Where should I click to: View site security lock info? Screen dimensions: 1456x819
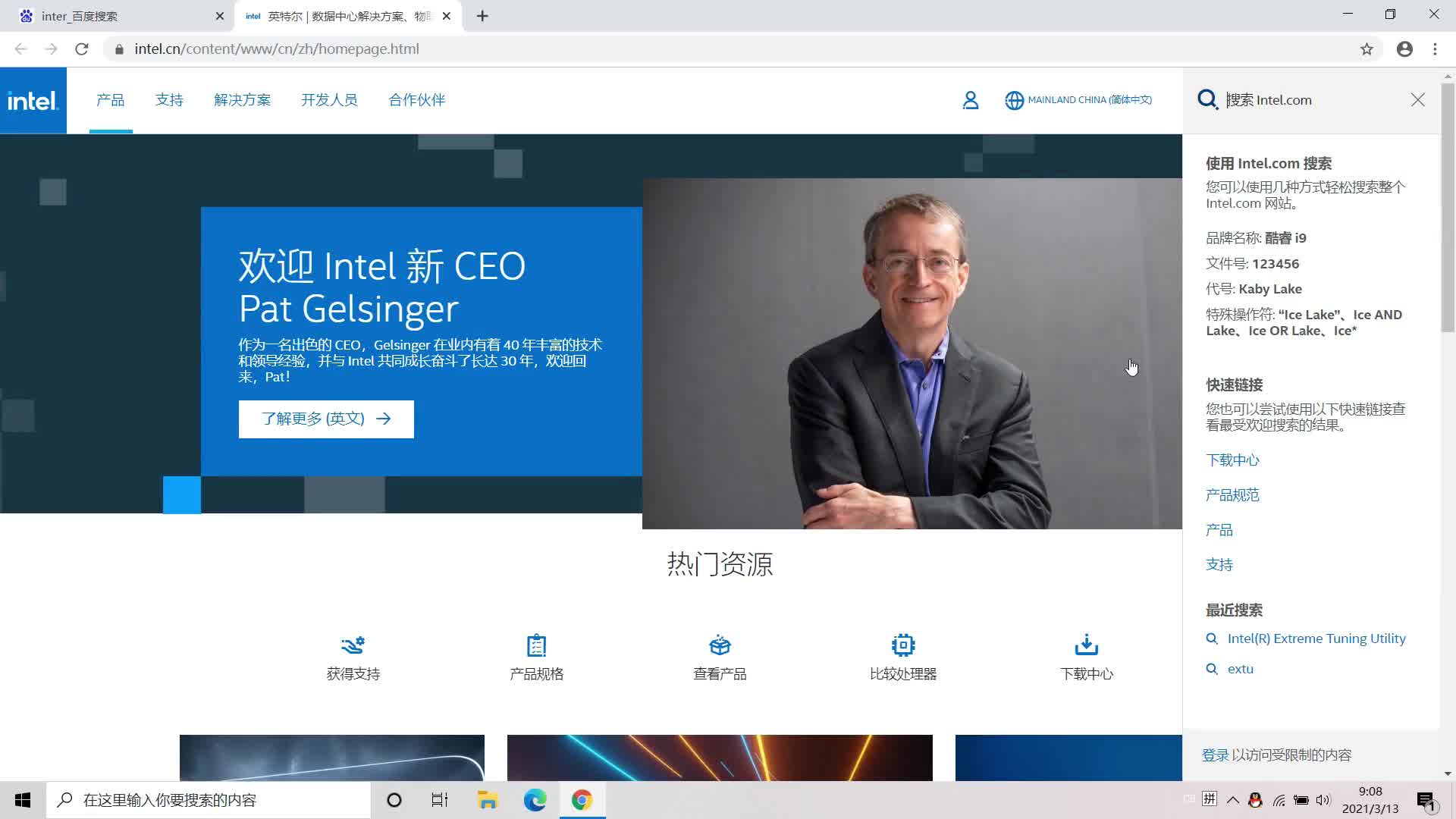pos(119,49)
